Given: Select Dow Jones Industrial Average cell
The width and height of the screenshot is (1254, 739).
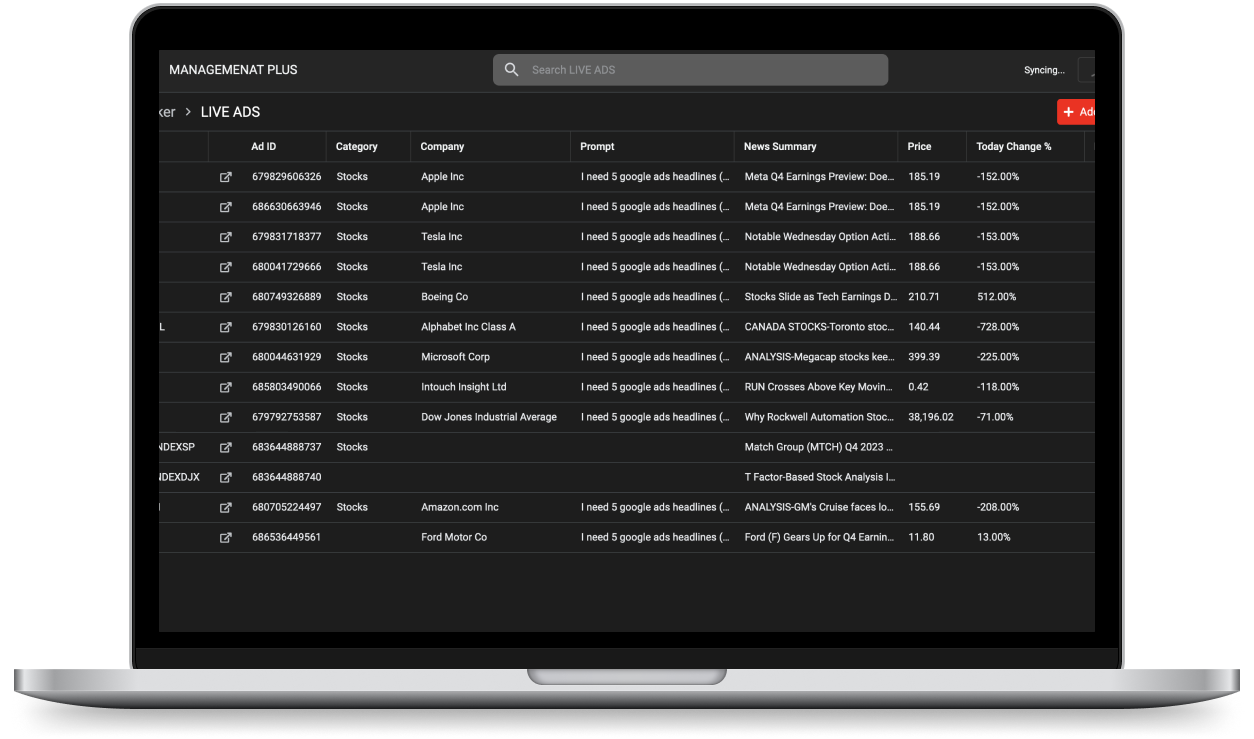Looking at the screenshot, I should point(489,417).
